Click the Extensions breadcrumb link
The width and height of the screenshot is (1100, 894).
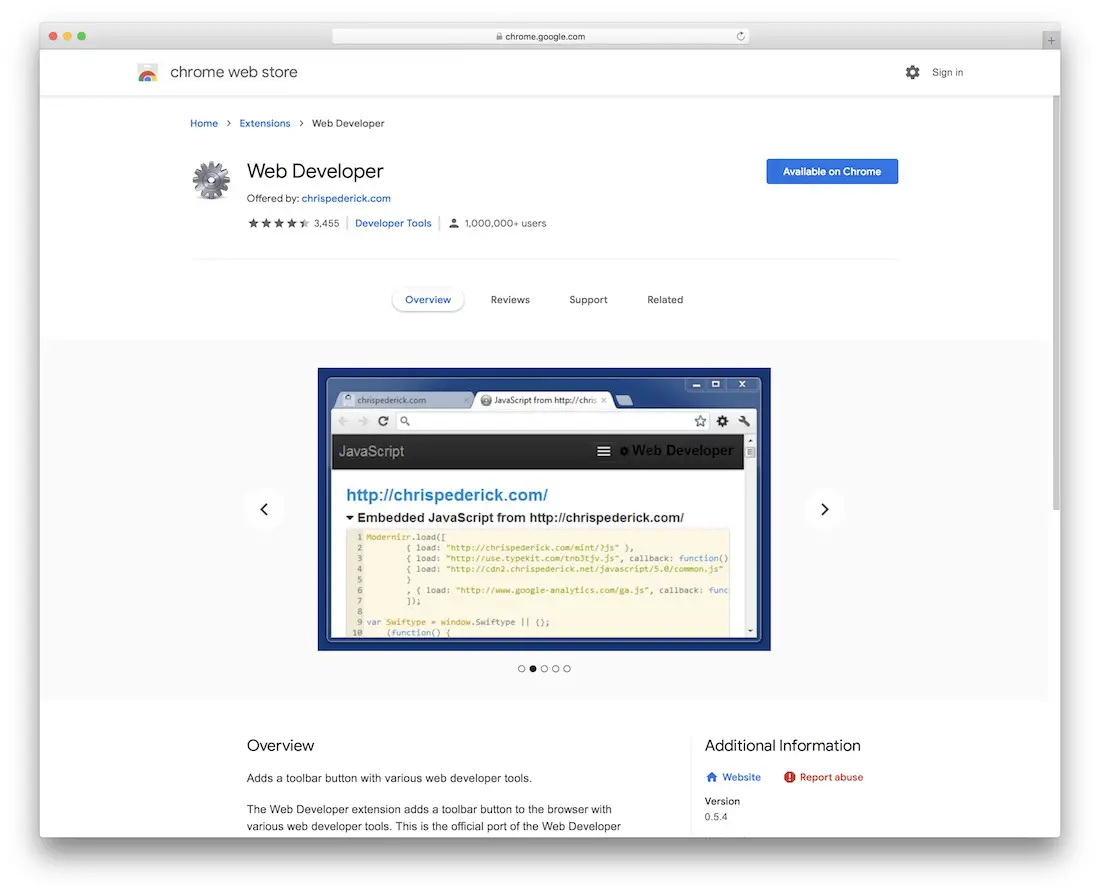click(x=264, y=124)
